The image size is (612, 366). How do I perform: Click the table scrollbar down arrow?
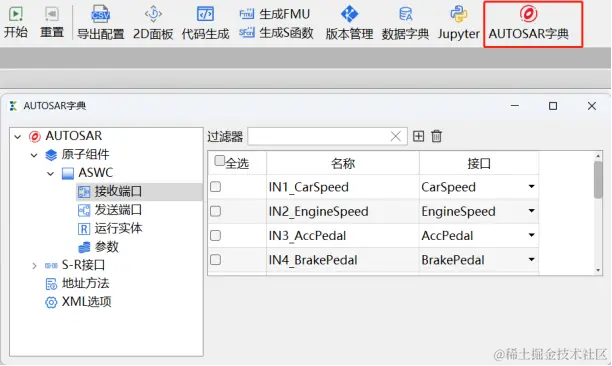click(598, 270)
